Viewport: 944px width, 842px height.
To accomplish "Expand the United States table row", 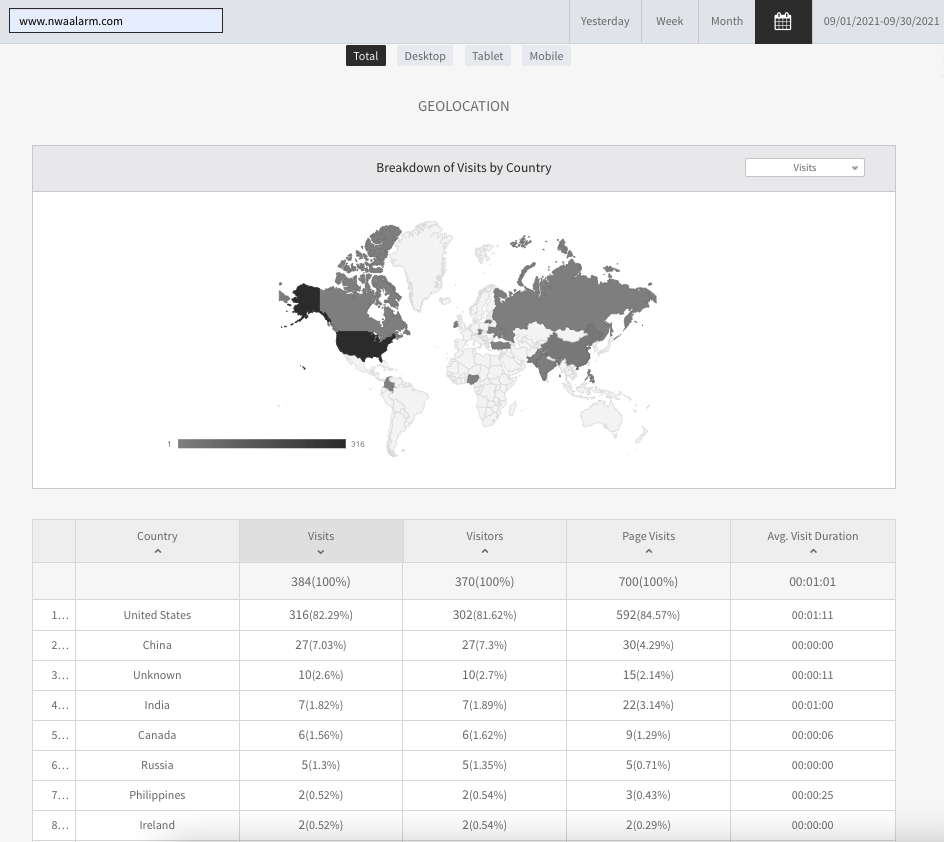I will 54,615.
